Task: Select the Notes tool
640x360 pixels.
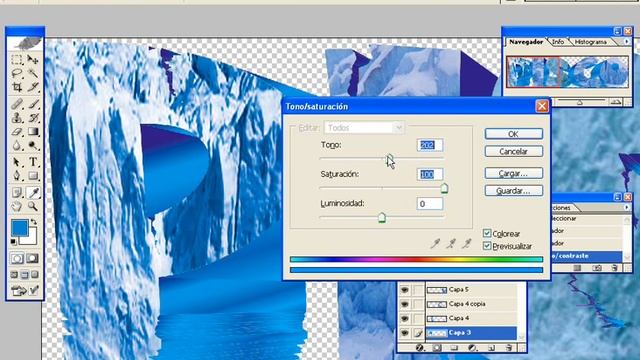Action: (17, 192)
